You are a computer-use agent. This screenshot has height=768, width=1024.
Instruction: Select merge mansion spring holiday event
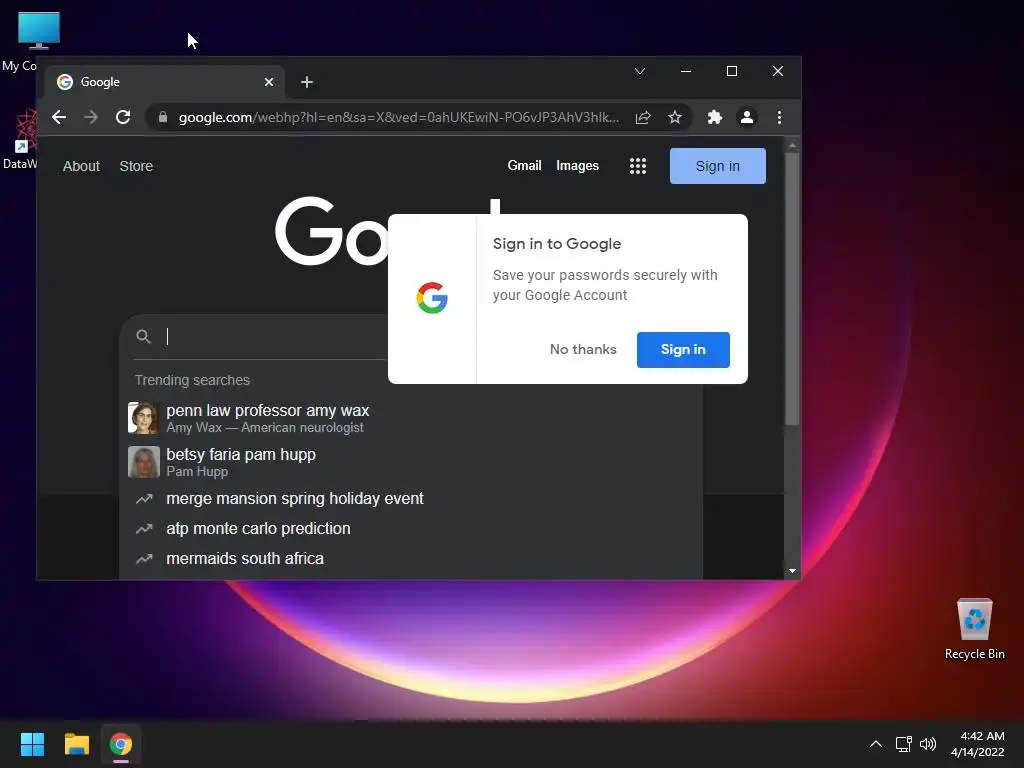click(x=411, y=499)
